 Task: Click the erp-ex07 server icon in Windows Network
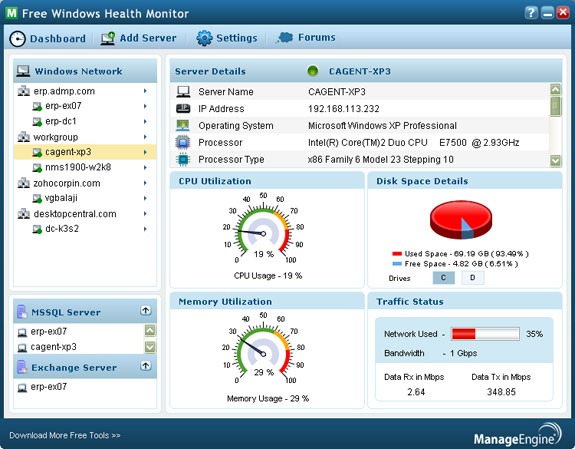(x=37, y=106)
